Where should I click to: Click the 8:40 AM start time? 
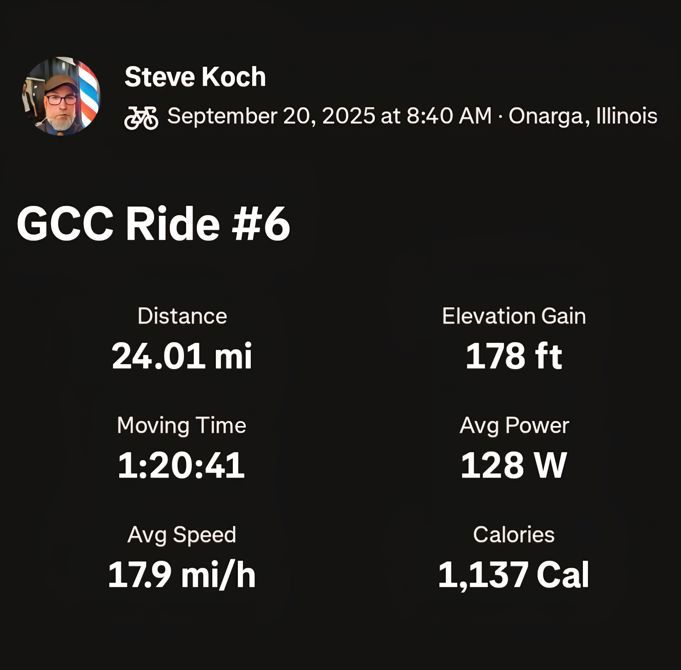coord(449,116)
